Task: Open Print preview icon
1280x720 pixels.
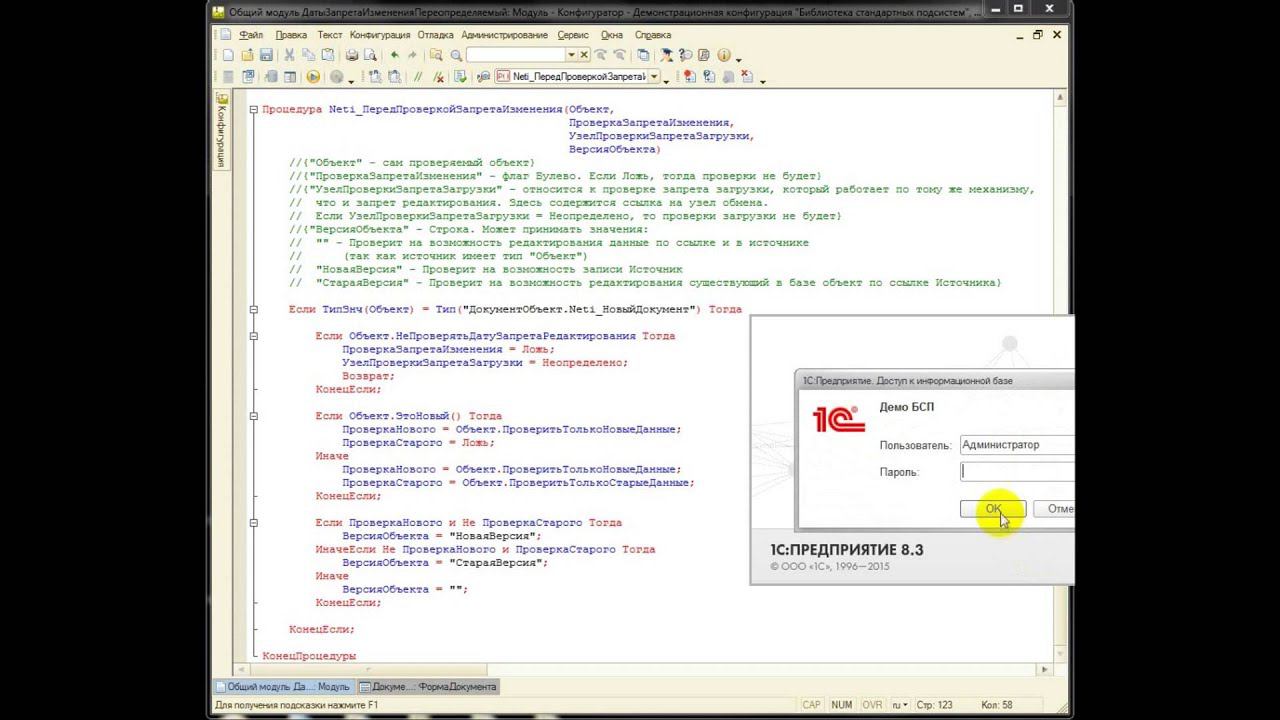Action: click(x=369, y=55)
